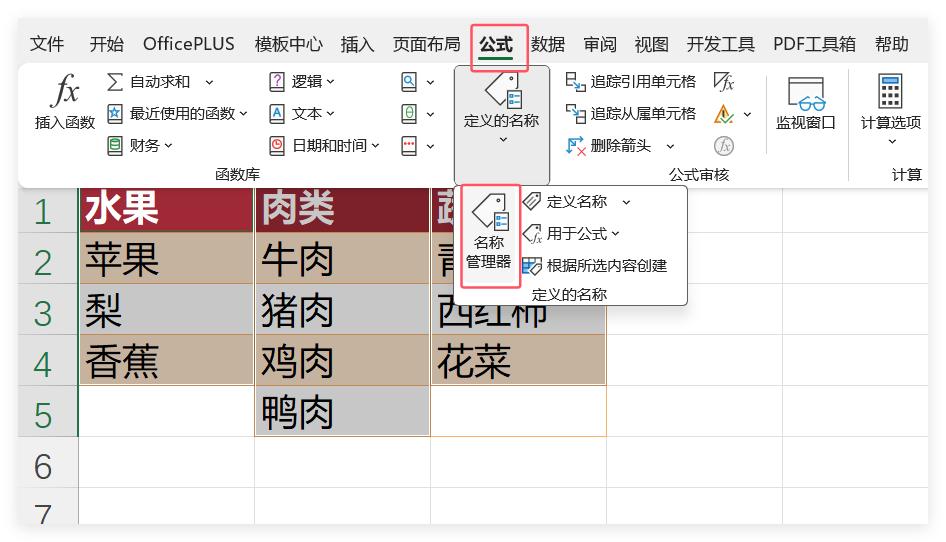Open the 帮助 tab
Image resolution: width=946 pixels, height=542 pixels.
pyautogui.click(x=892, y=44)
